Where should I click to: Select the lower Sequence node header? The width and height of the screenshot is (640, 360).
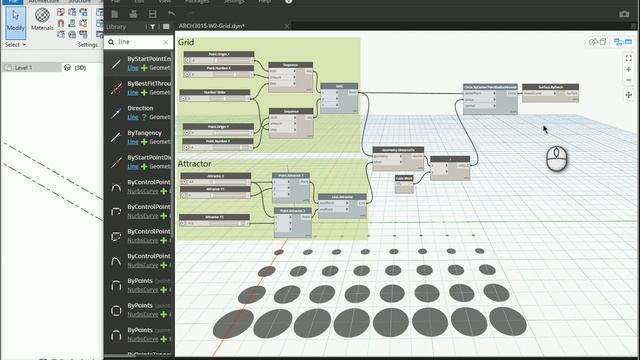click(x=291, y=111)
